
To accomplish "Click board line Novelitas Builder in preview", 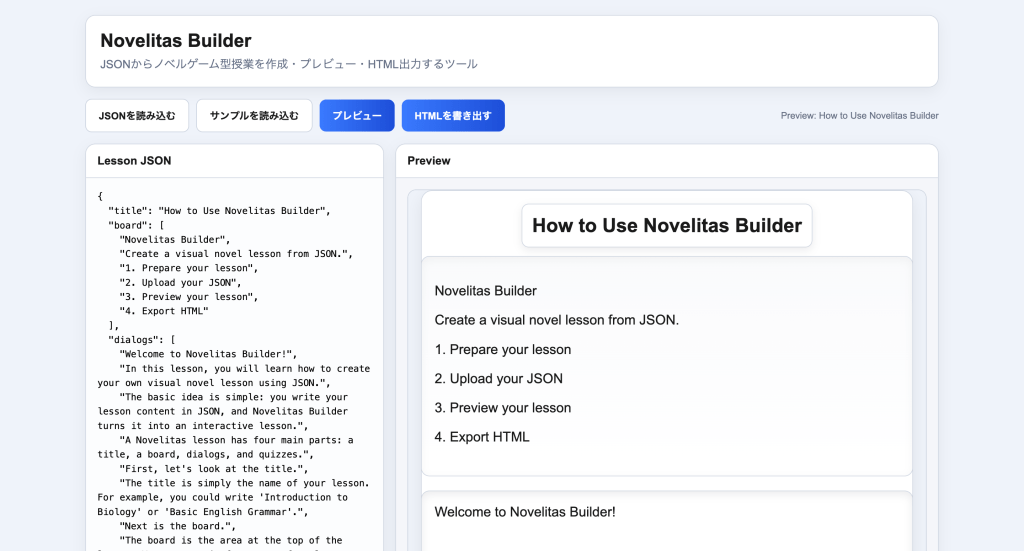I will coord(485,291).
